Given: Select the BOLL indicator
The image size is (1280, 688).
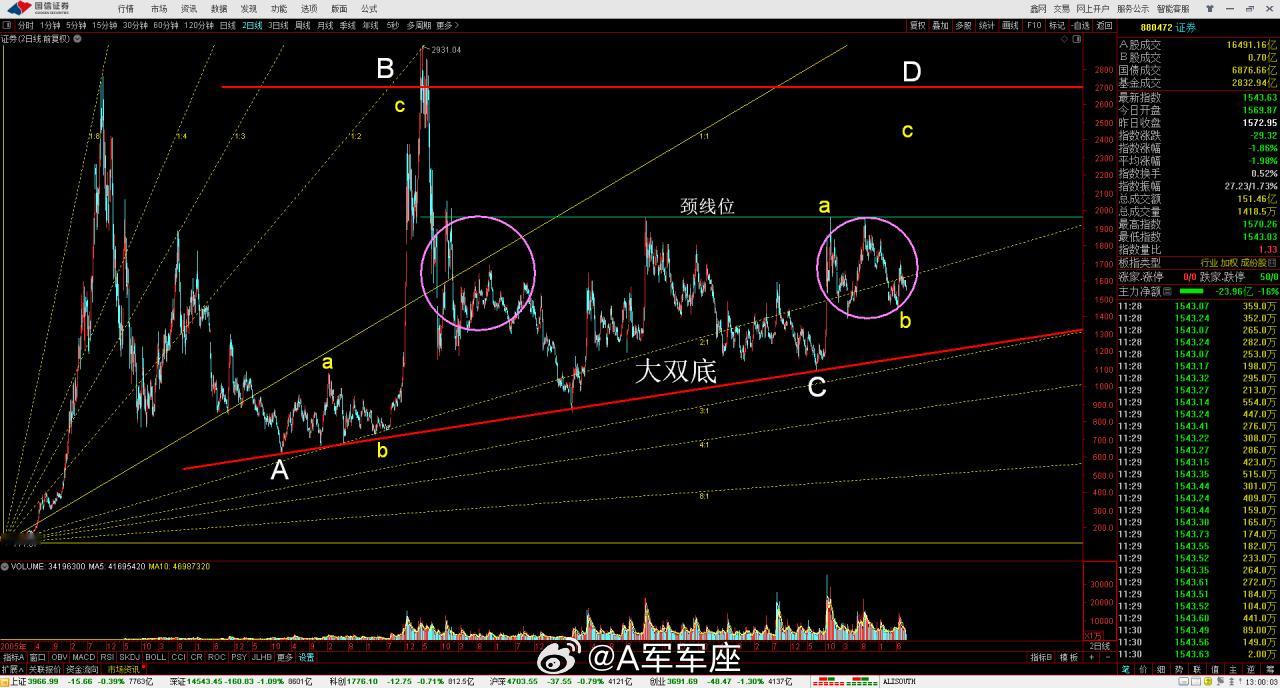Looking at the screenshot, I should coord(155,658).
